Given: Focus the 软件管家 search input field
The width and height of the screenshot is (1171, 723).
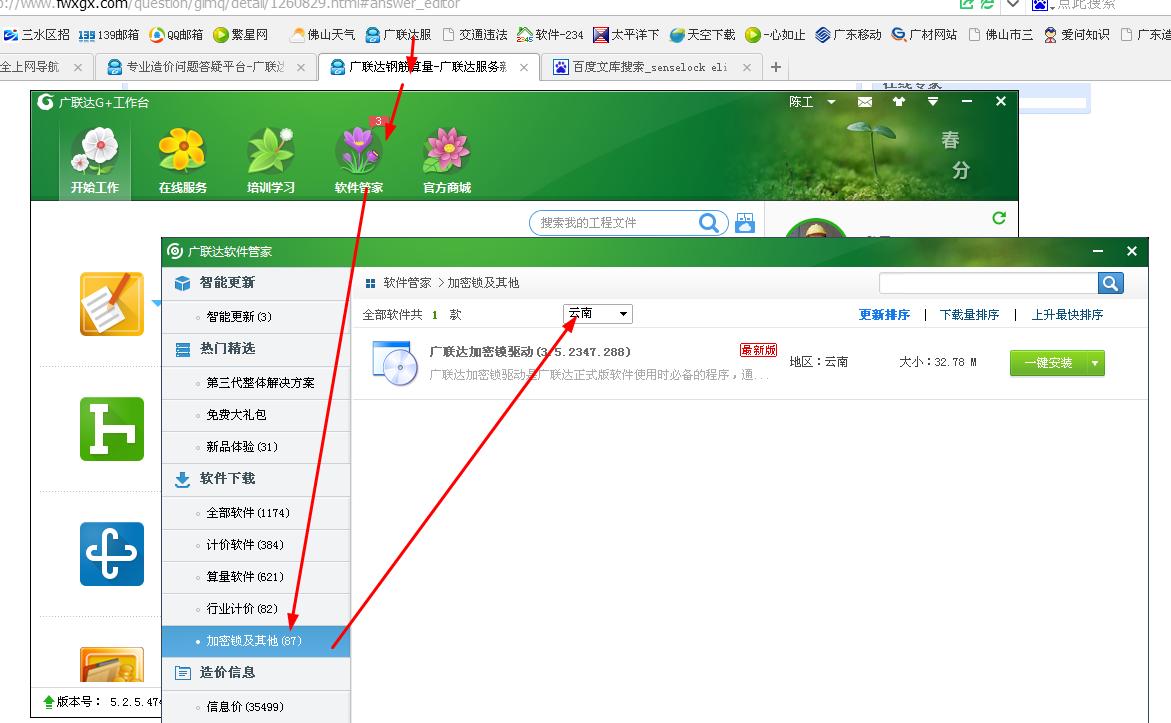Looking at the screenshot, I should pyautogui.click(x=989, y=283).
